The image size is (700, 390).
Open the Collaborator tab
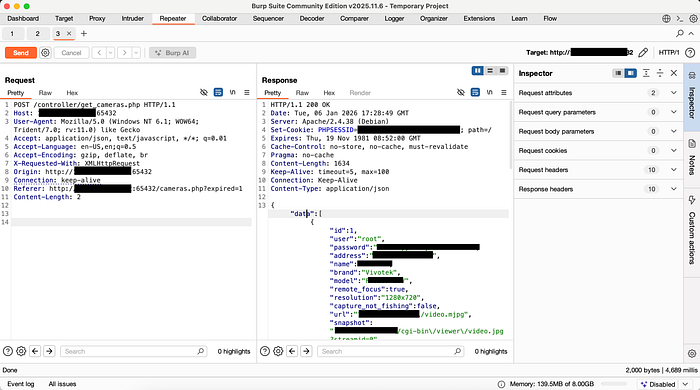[x=219, y=18]
